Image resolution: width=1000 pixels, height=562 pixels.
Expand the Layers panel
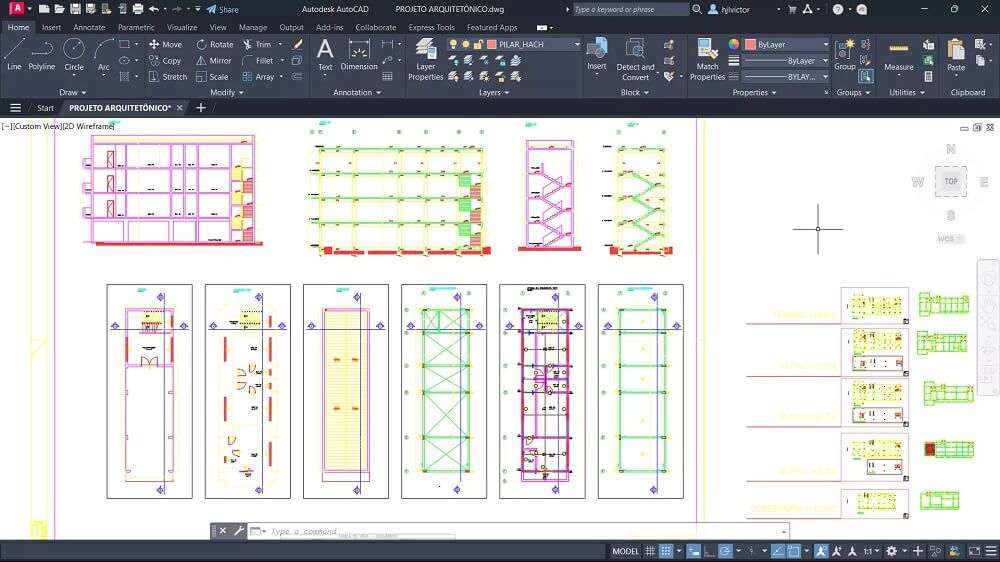pyautogui.click(x=494, y=92)
